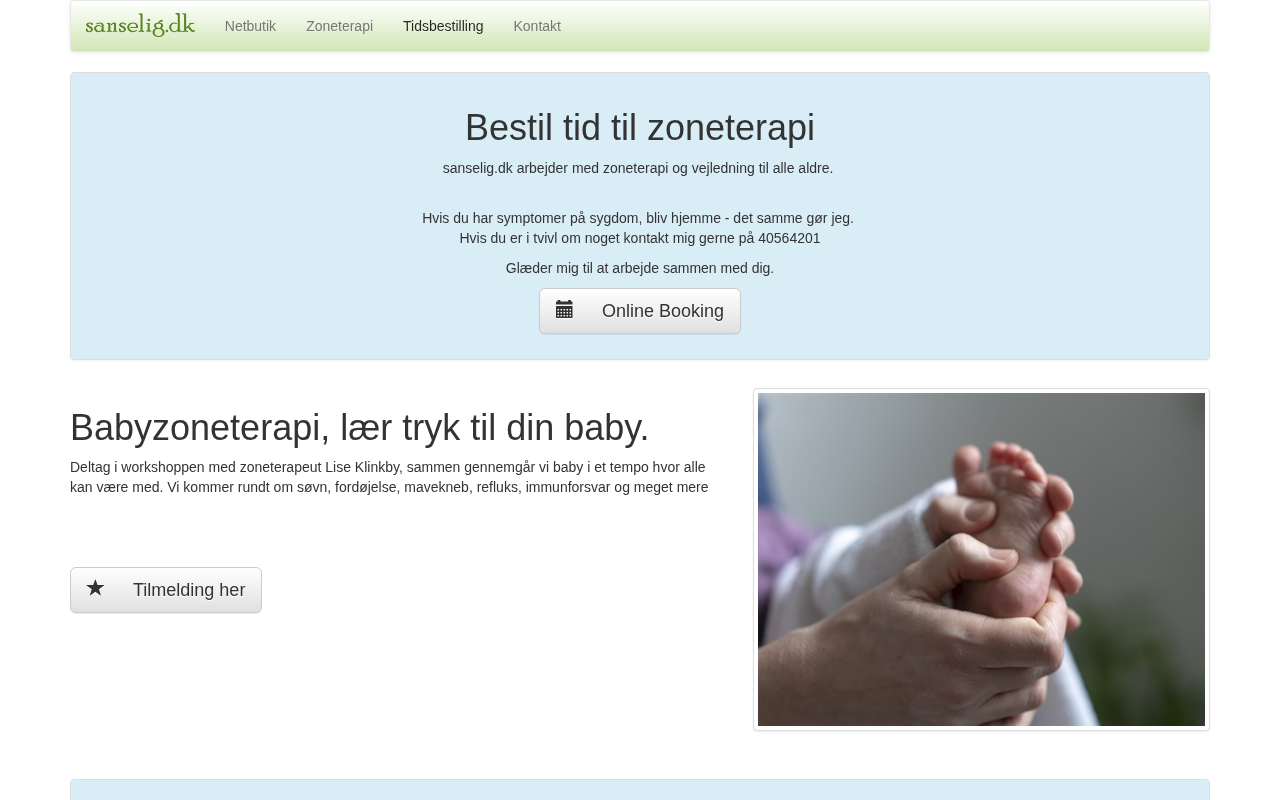Open the Netbutik menu item
Screen dimensions: 1280x800
point(250,26)
